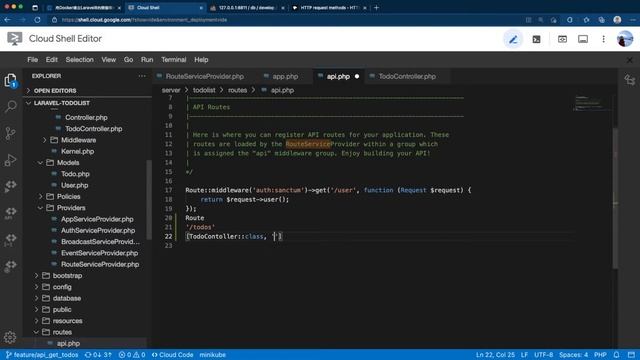Viewport: 640px width, 360px height.
Task: Switch to app.php editor tab
Action: (285, 76)
